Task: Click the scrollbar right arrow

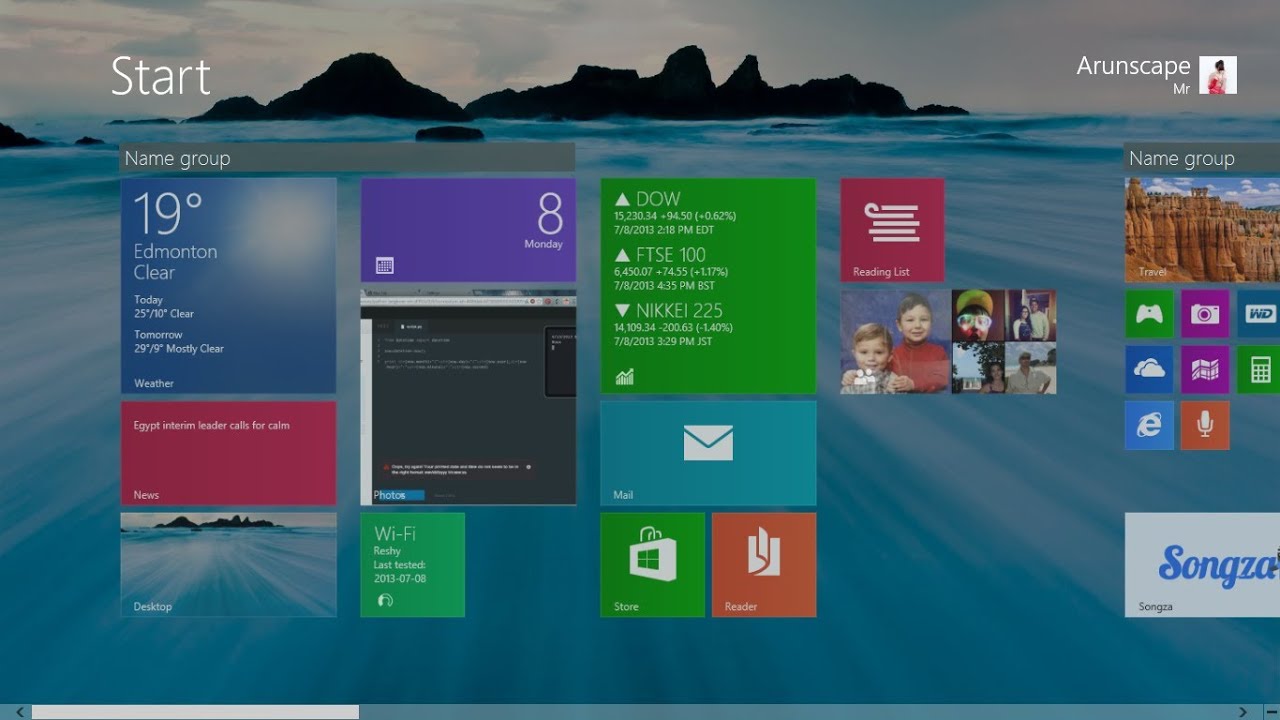Action: tap(1243, 712)
